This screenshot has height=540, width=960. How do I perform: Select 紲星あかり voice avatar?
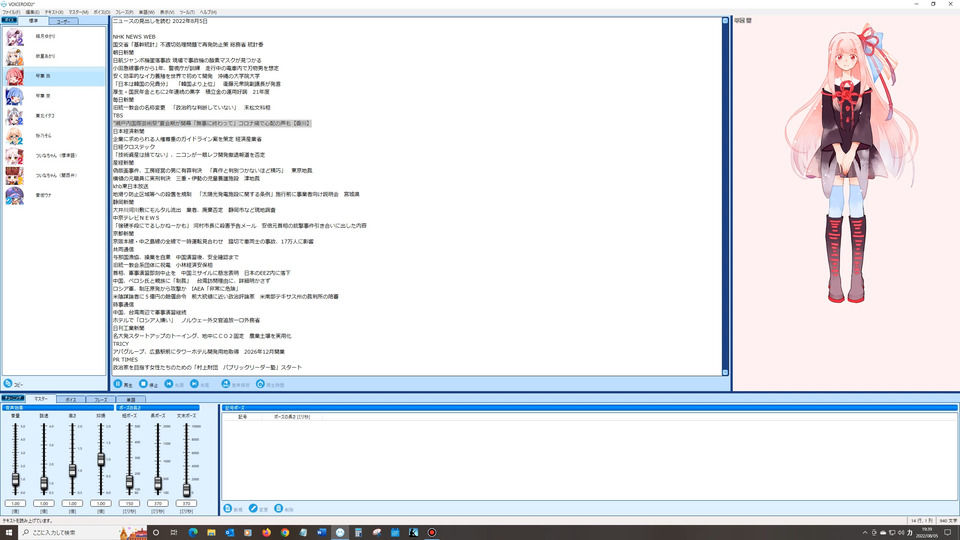pyautogui.click(x=14, y=56)
